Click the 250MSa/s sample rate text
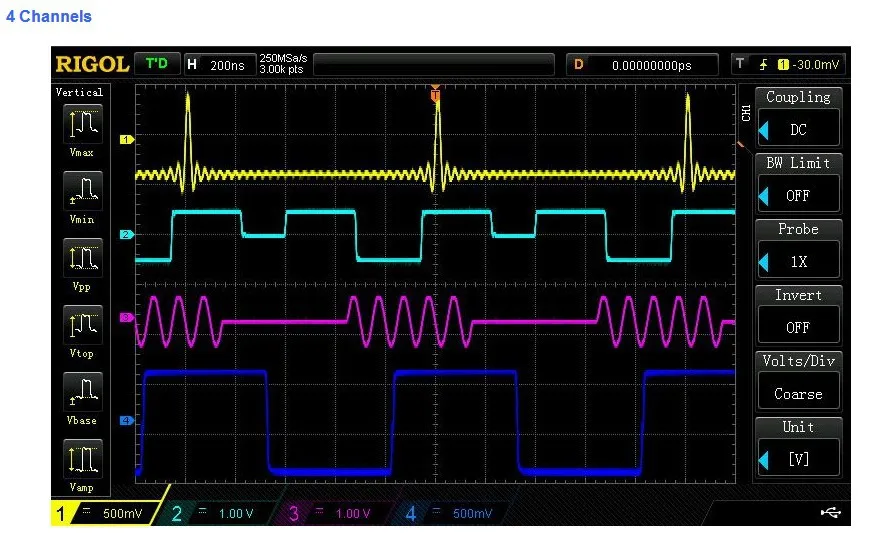 pyautogui.click(x=283, y=58)
